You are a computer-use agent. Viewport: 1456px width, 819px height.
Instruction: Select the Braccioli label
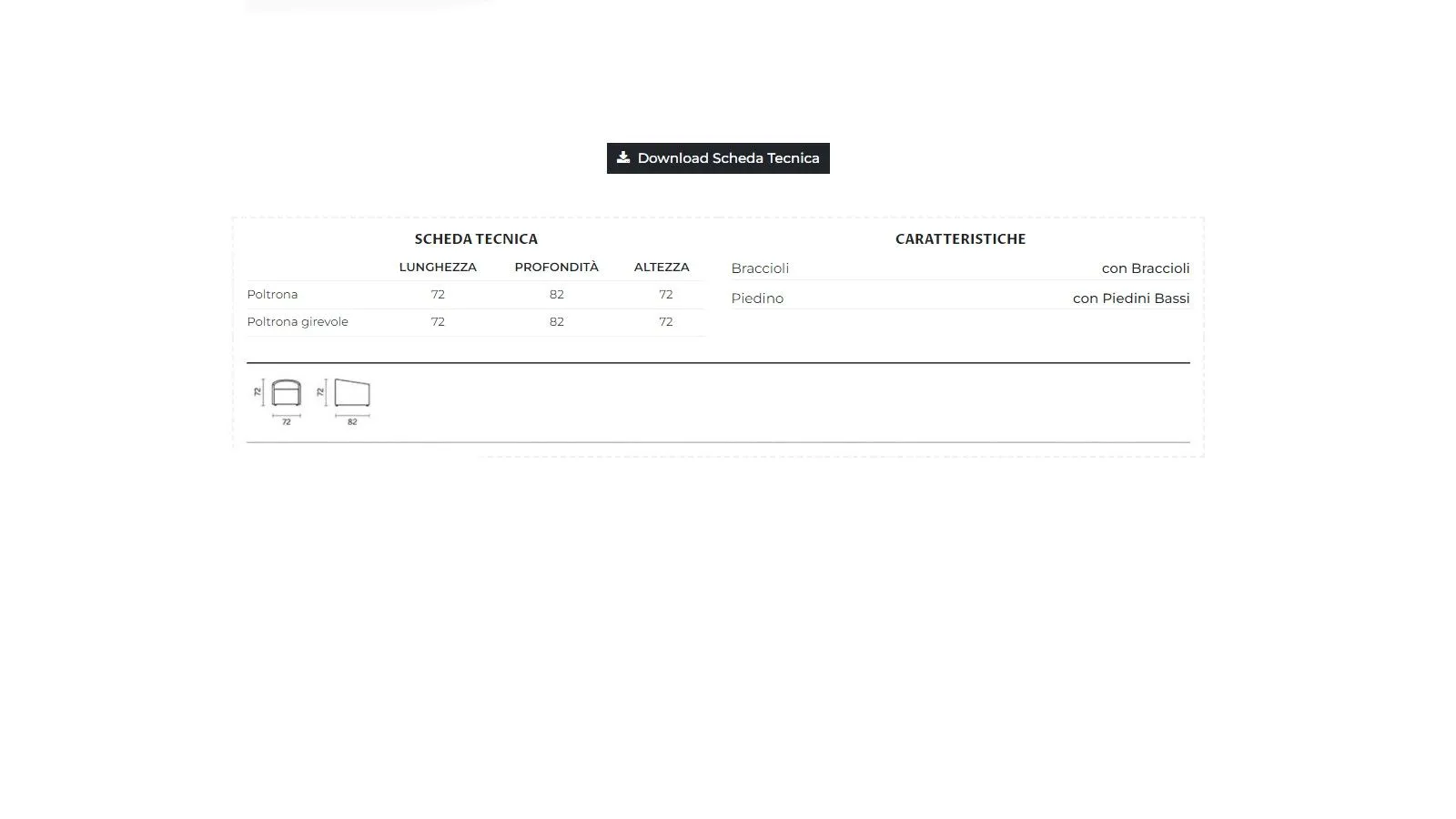point(760,268)
